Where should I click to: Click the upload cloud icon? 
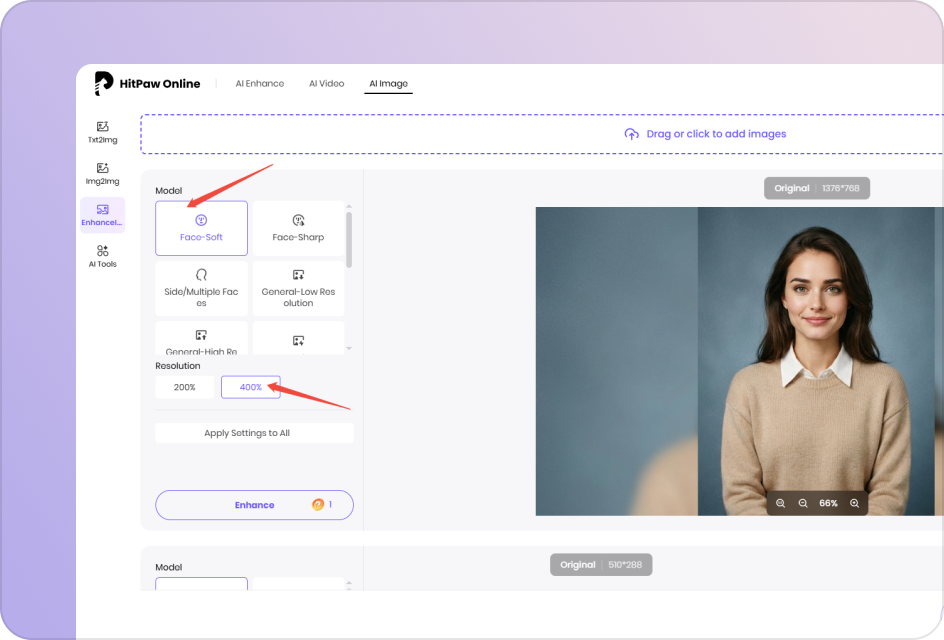point(631,134)
